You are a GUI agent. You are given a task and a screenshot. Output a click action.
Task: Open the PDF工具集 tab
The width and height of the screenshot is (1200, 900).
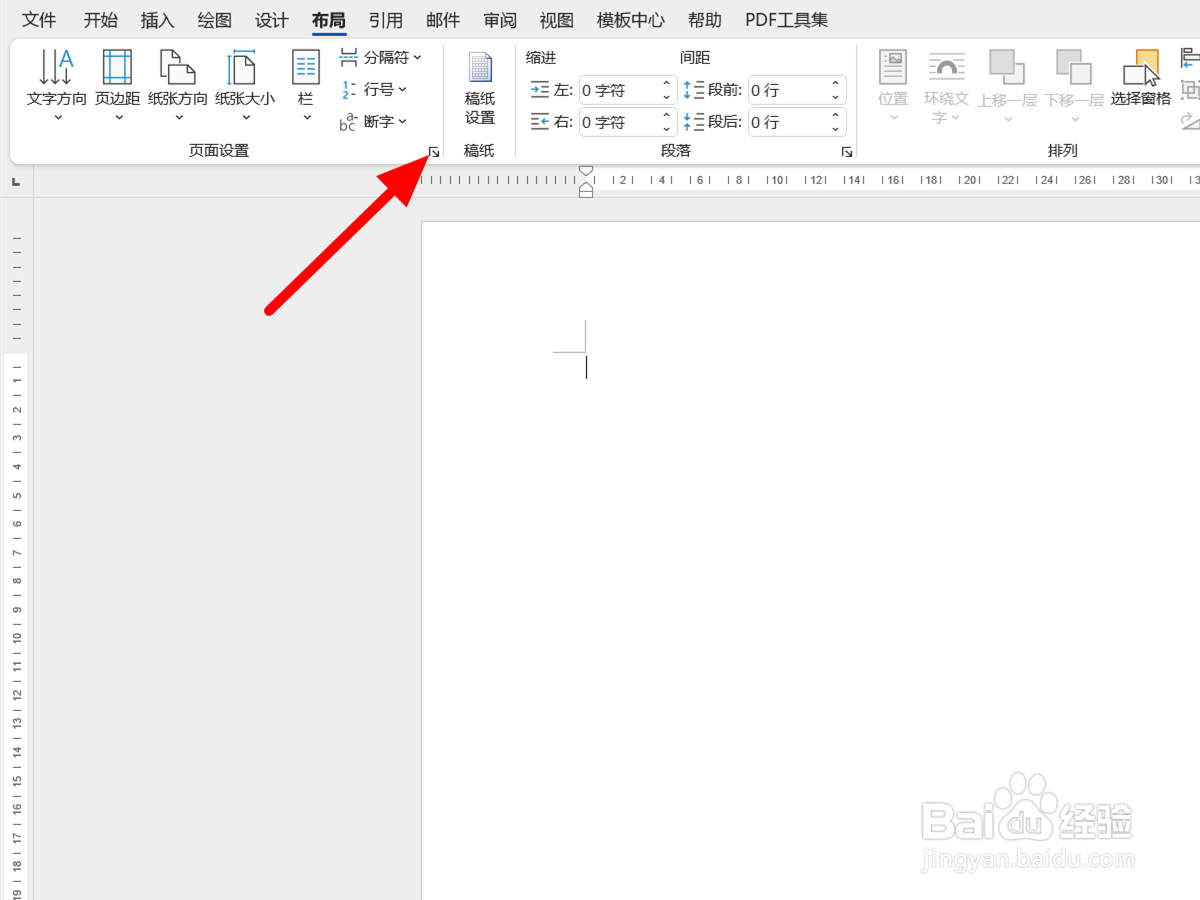point(787,20)
